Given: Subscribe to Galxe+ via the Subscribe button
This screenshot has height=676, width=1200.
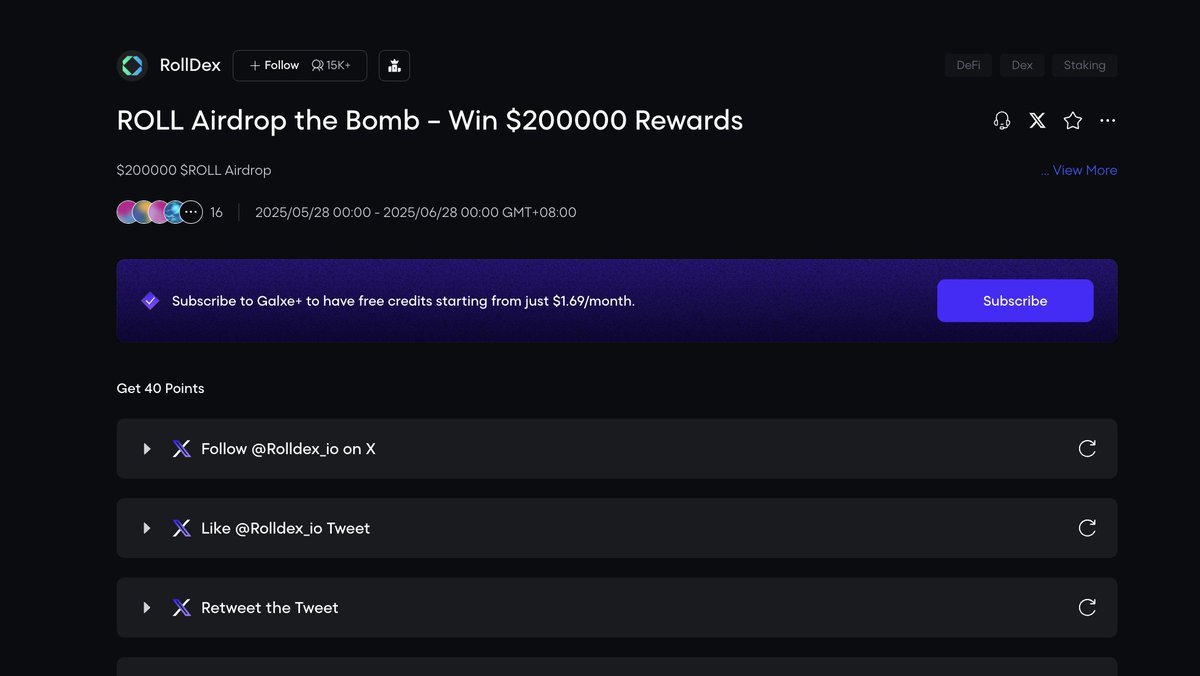Looking at the screenshot, I should (x=1015, y=301).
